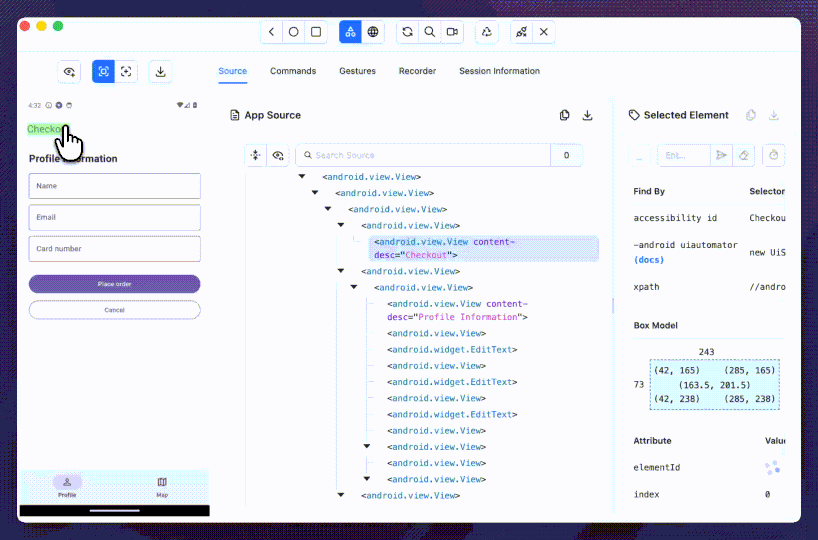Collapse the topmost android.view.View tree node
The height and width of the screenshot is (540, 818).
[x=302, y=177]
